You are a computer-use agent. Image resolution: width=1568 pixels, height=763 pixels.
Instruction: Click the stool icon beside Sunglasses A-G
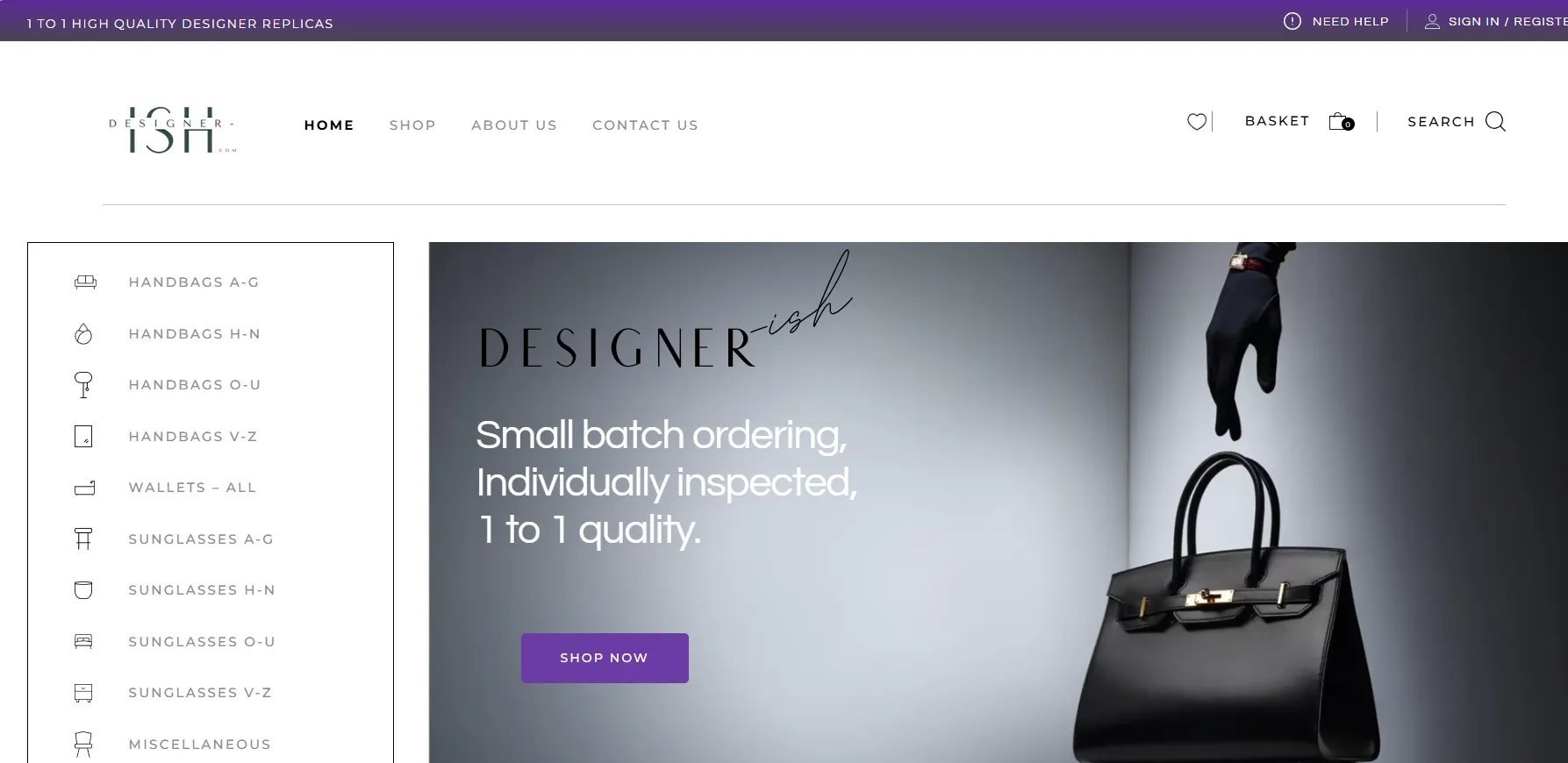point(83,538)
